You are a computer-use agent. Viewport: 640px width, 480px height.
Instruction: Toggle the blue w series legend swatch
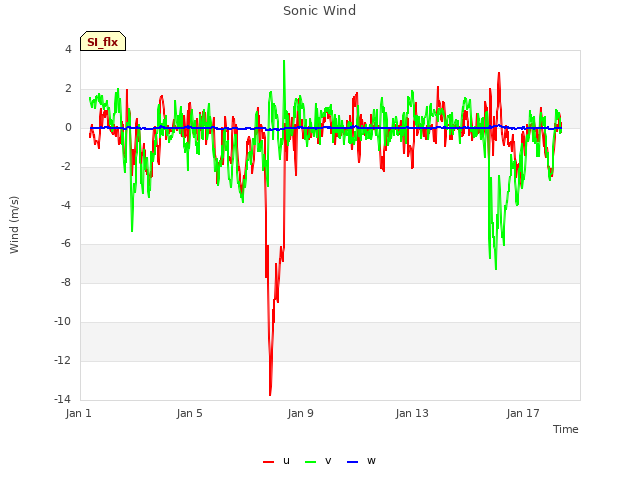(x=352, y=462)
